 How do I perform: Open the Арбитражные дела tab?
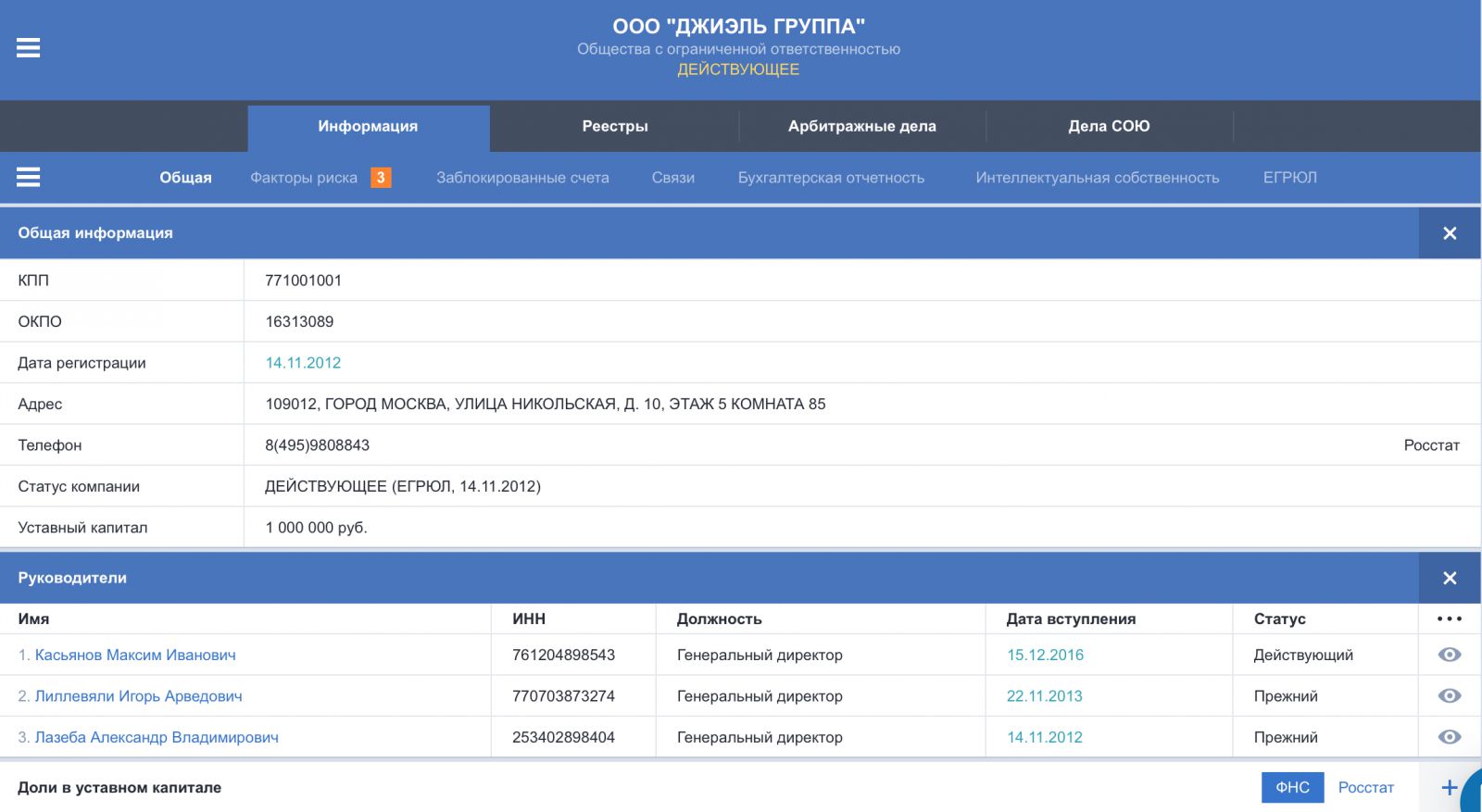pos(862,127)
